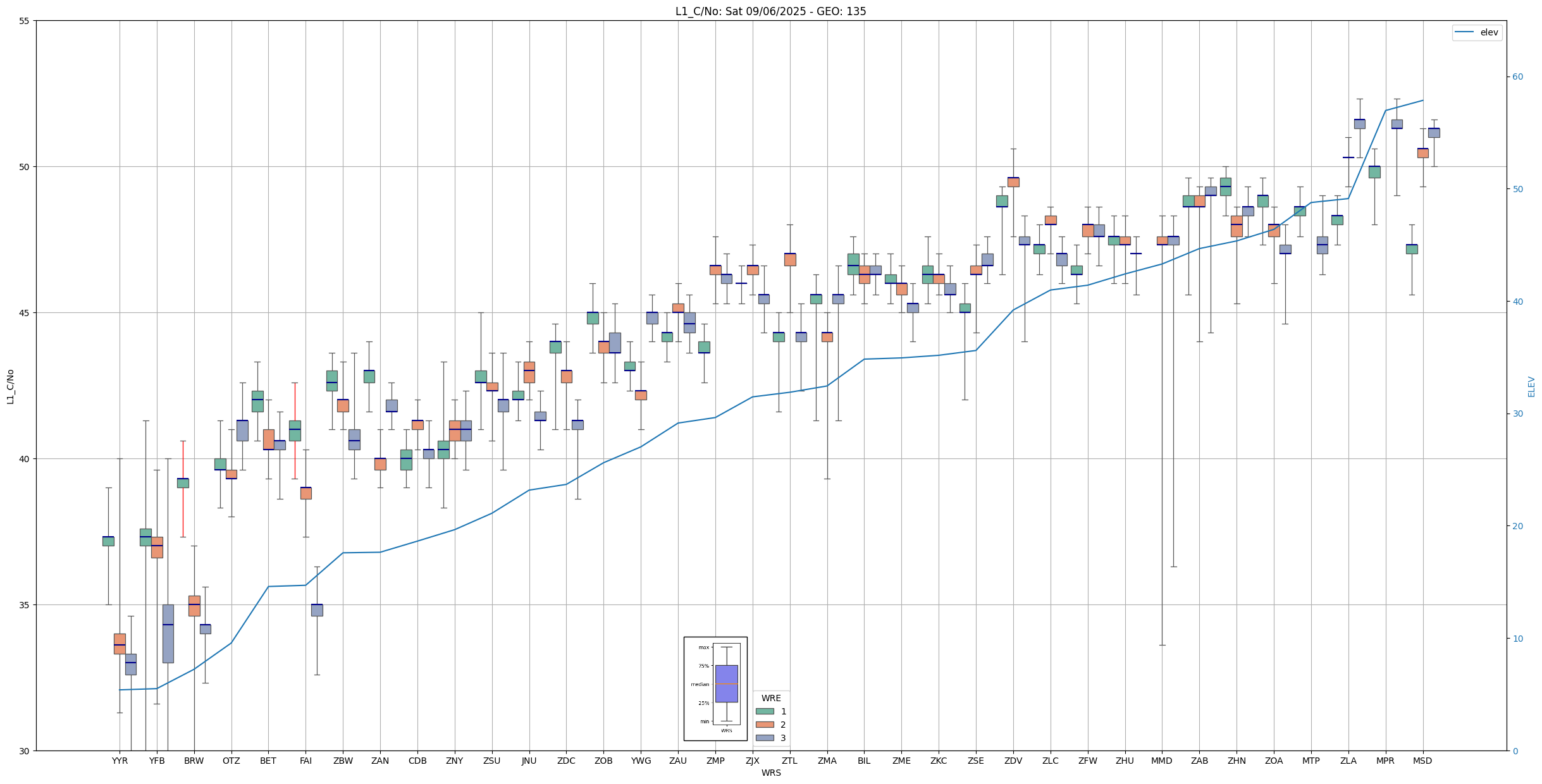
Task: Click the FAI station tick label
Action: 305,761
